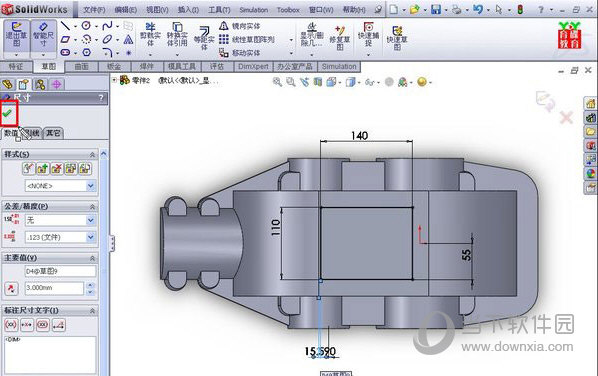Click the 修复草图 repair sketch tool

pyautogui.click(x=339, y=37)
